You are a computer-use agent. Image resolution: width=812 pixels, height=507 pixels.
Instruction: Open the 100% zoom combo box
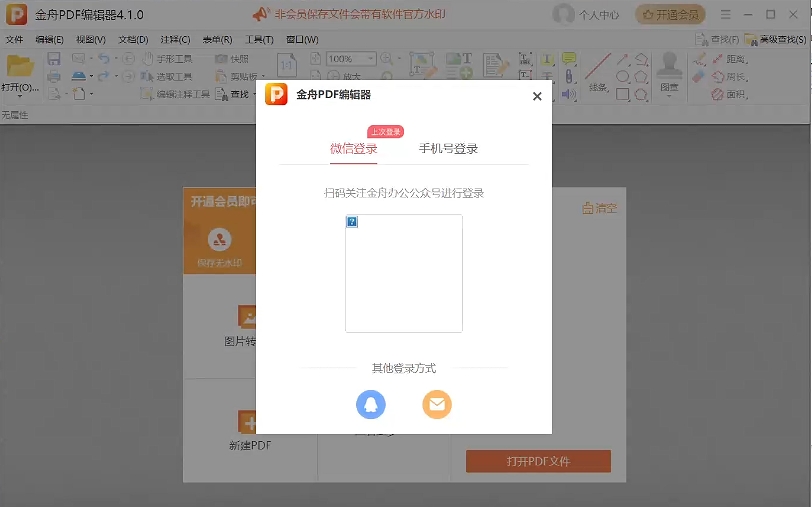351,59
